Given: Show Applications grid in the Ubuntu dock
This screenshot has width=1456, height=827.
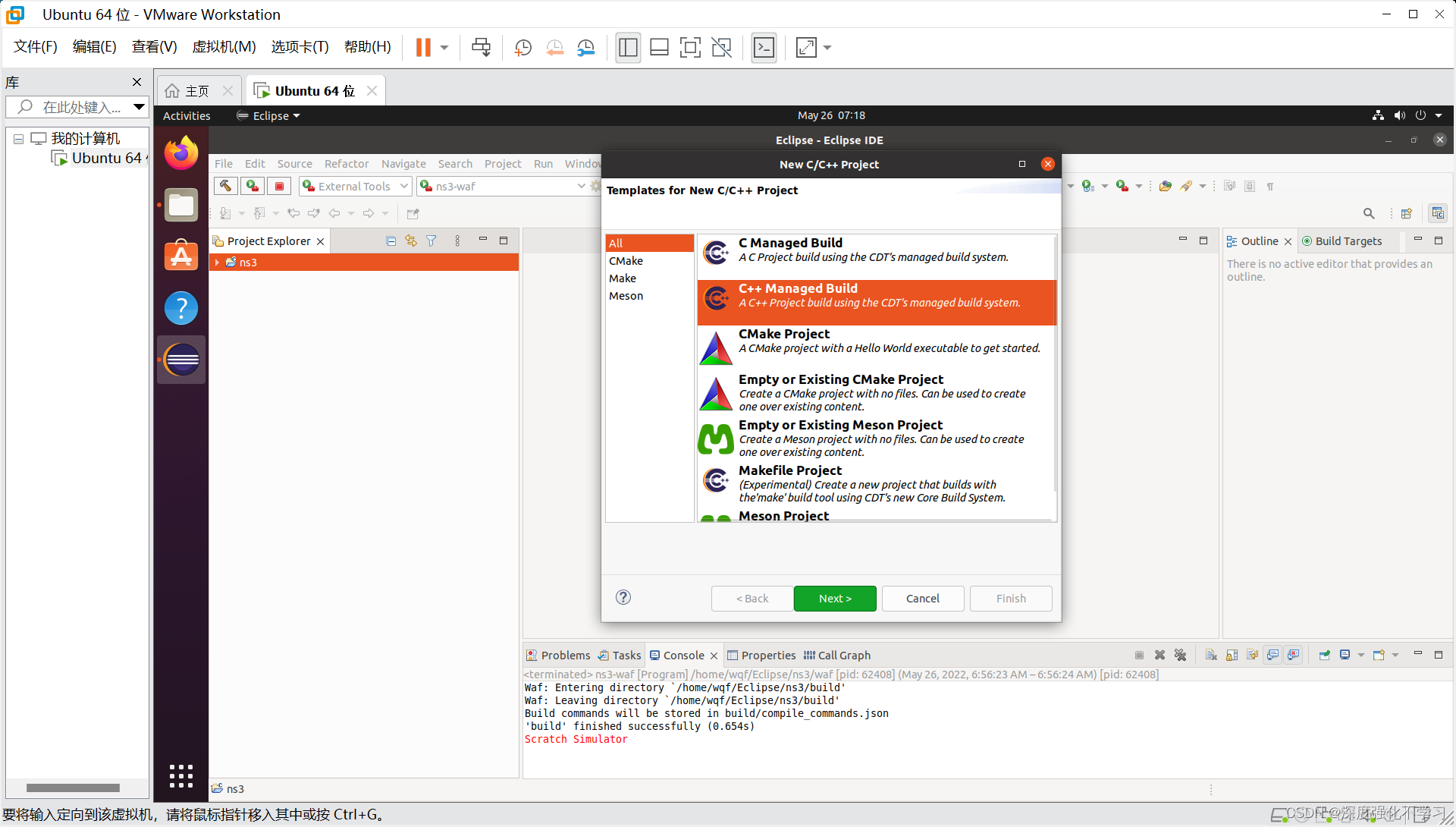Looking at the screenshot, I should point(181,776).
